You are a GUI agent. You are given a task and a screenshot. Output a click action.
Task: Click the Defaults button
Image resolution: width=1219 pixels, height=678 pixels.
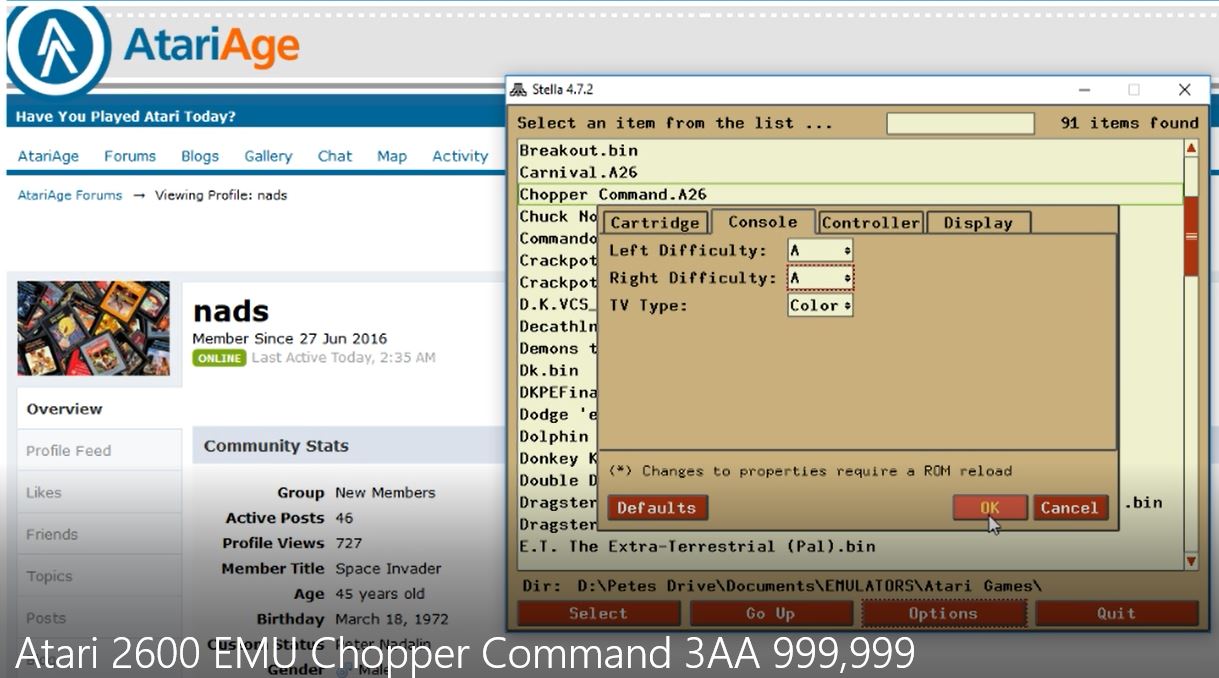657,508
